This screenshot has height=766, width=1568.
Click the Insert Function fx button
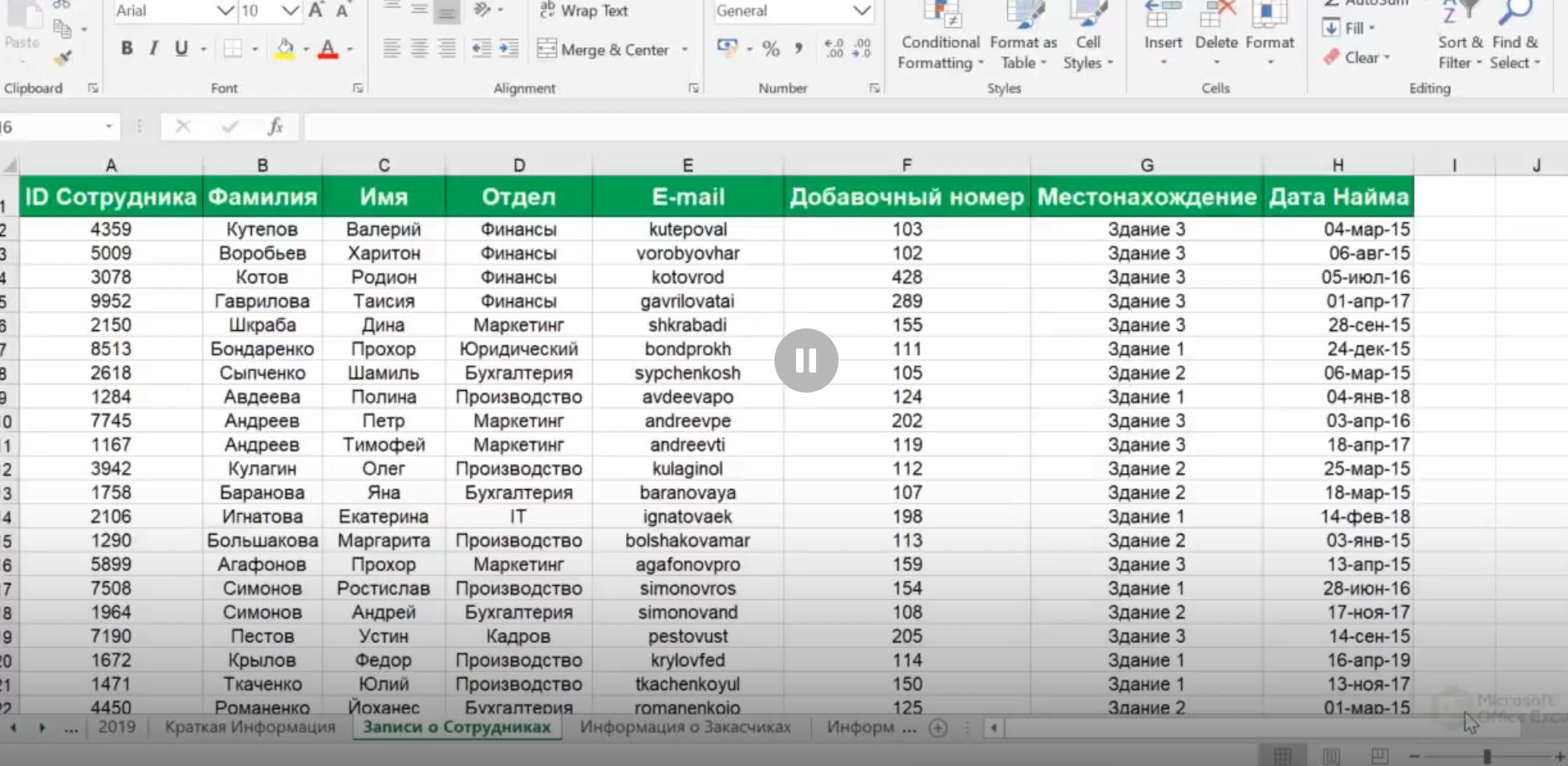click(275, 126)
